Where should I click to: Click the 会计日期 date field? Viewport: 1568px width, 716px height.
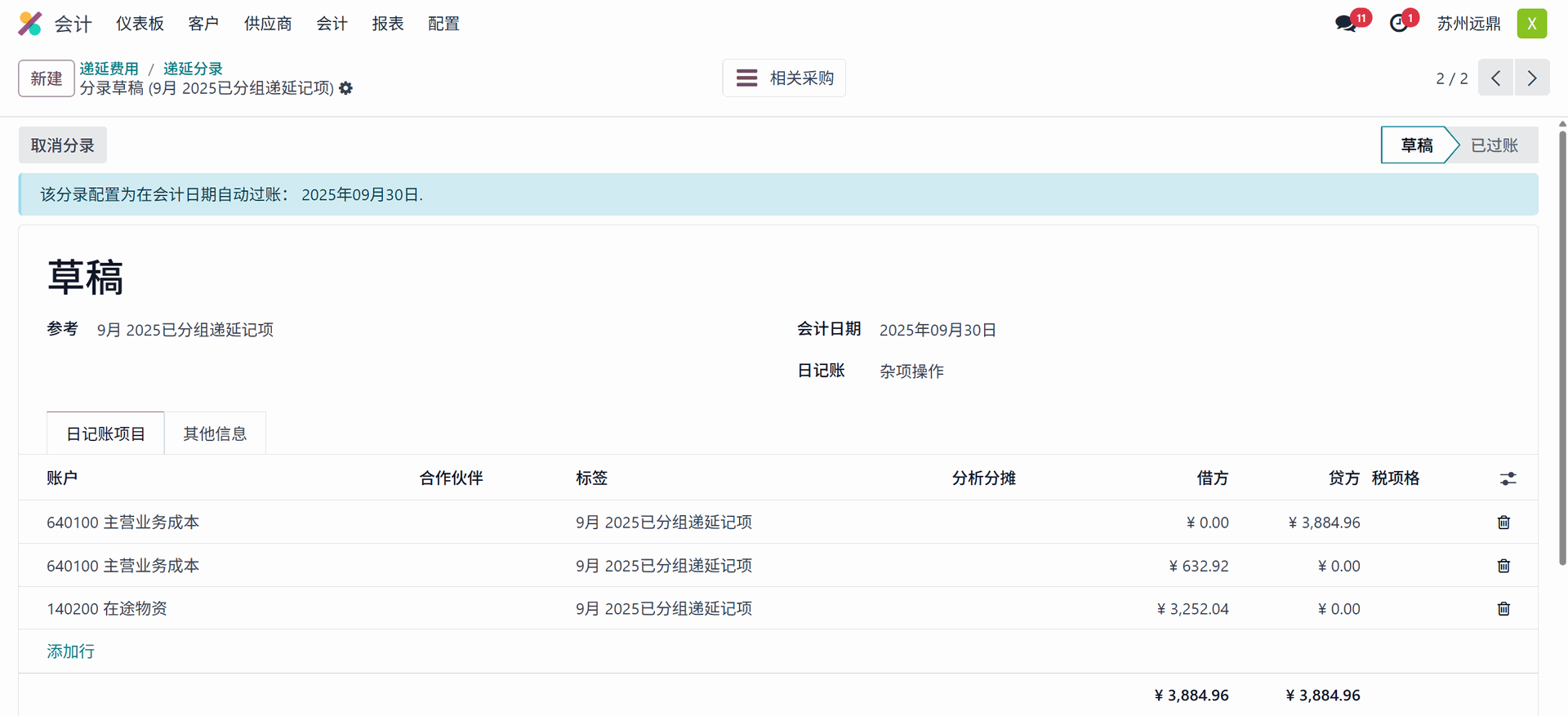click(x=938, y=330)
